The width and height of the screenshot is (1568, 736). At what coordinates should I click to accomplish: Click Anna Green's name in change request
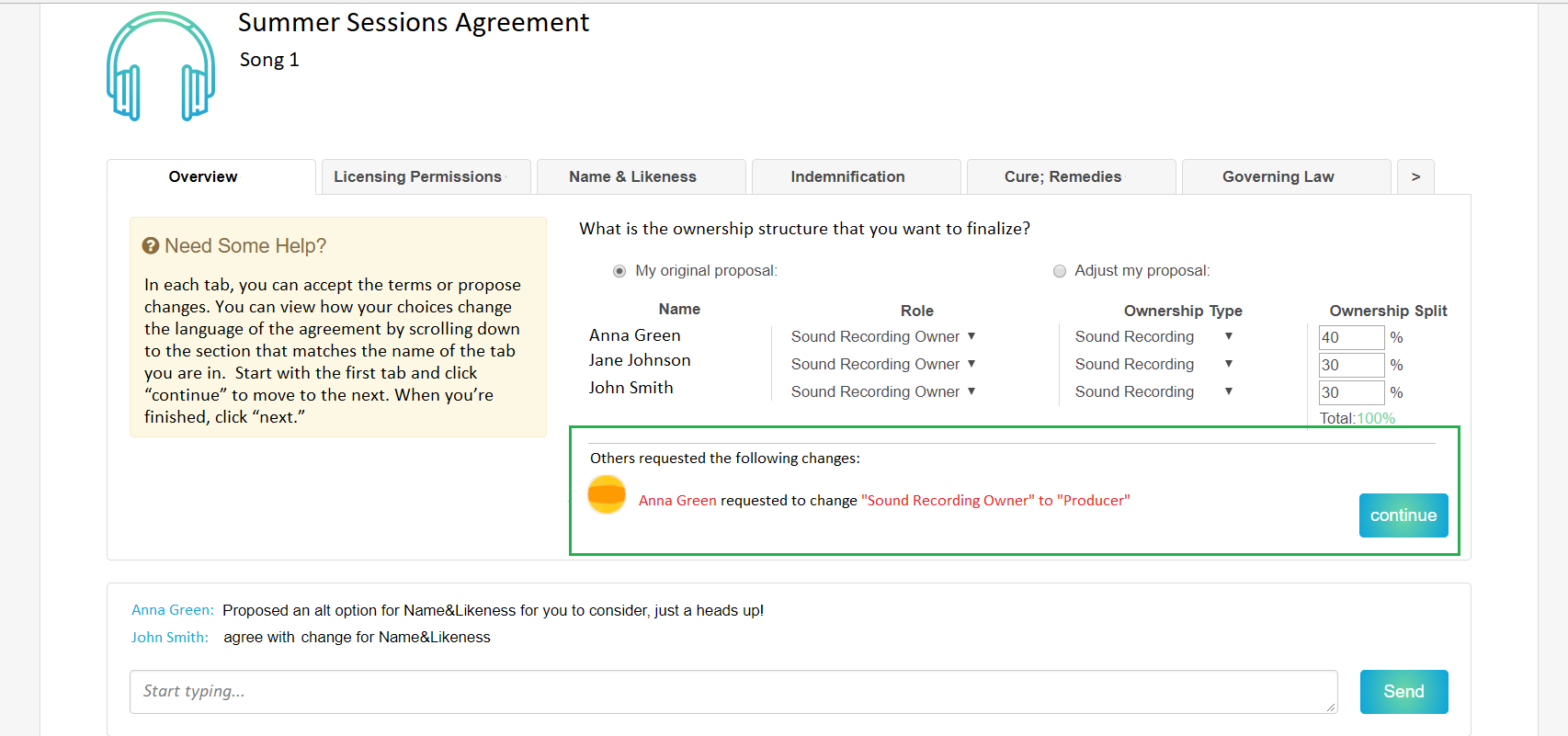pyautogui.click(x=677, y=501)
